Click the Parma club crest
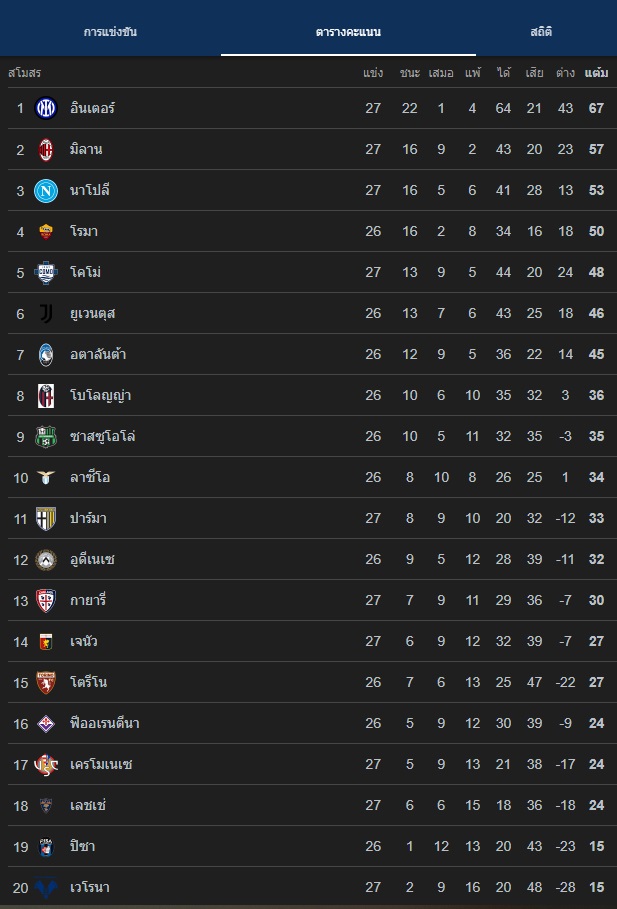 pos(46,518)
